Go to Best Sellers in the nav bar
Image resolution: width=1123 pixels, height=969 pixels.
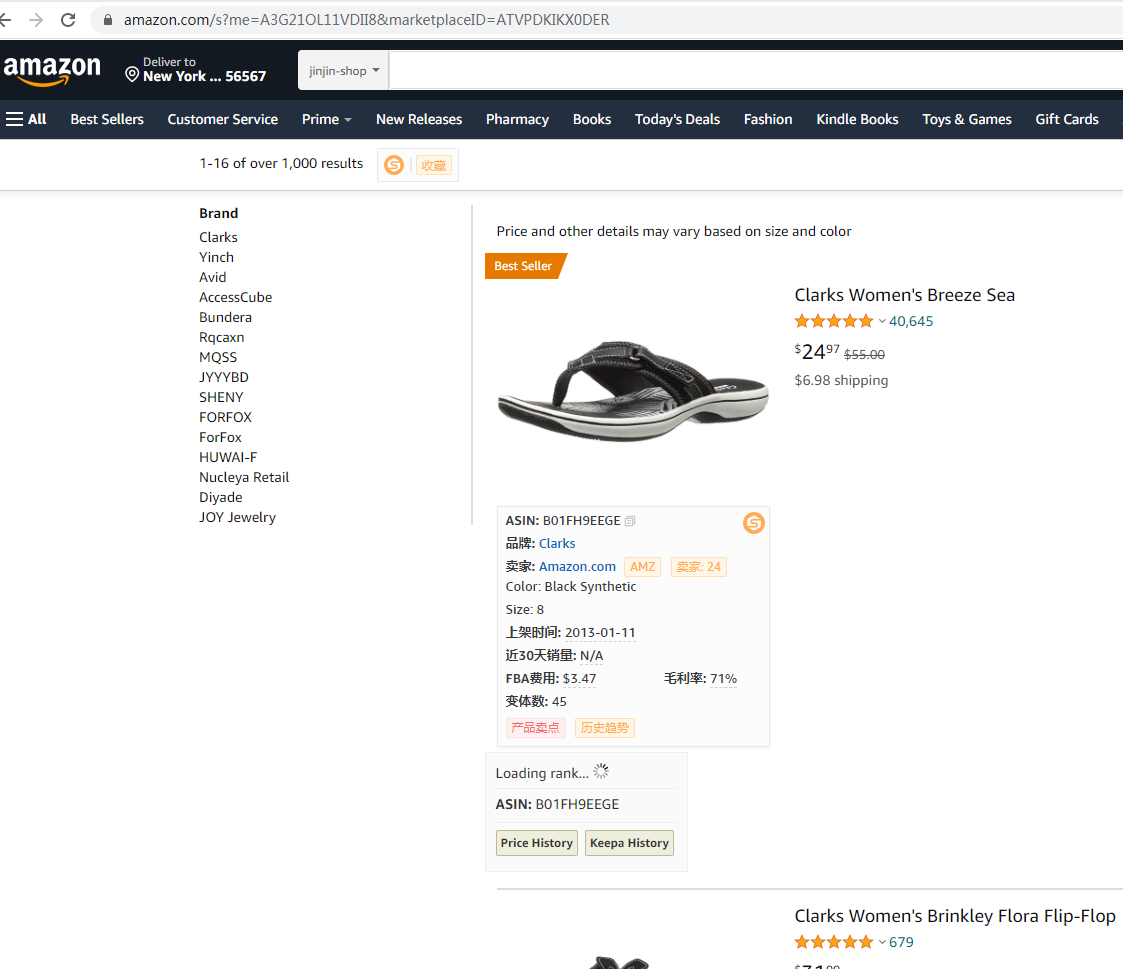(x=107, y=119)
